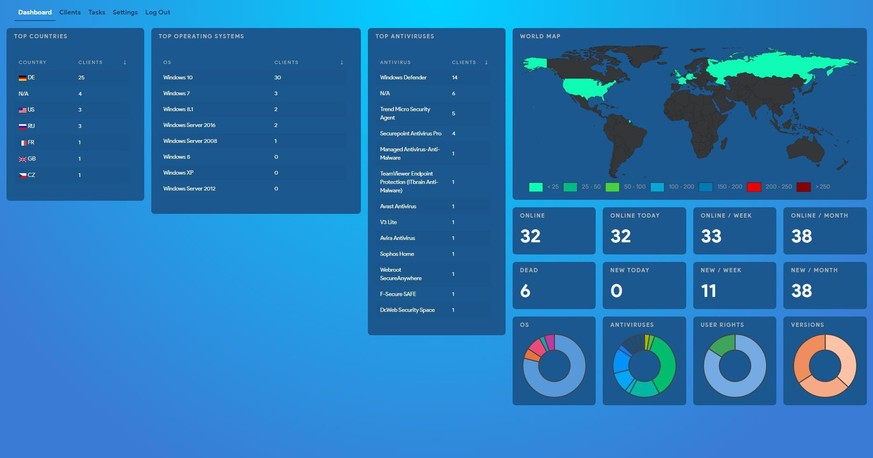Click the ANTIVIRUS column header
Screen dimensions: 873x458
(x=395, y=62)
